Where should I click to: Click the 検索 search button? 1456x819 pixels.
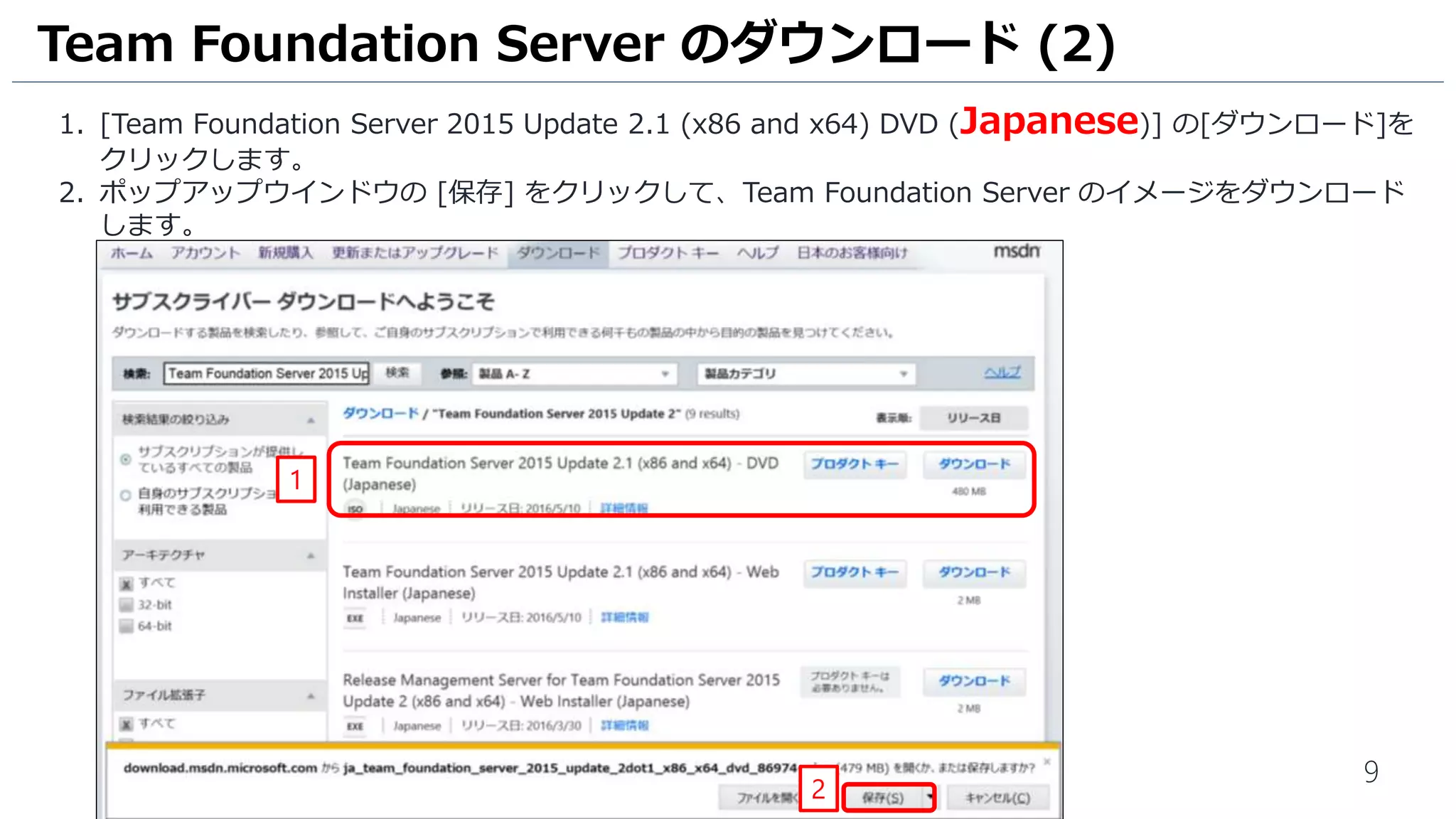pos(397,373)
